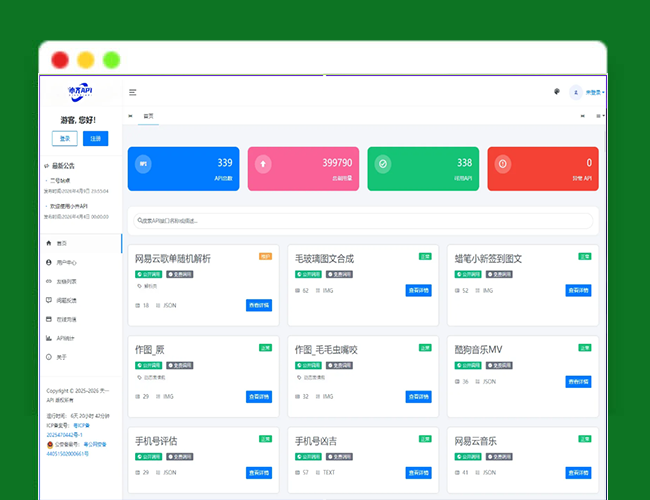Click the JSON format label on 手机号评估
Image resolution: width=650 pixels, height=500 pixels.
tap(170, 473)
